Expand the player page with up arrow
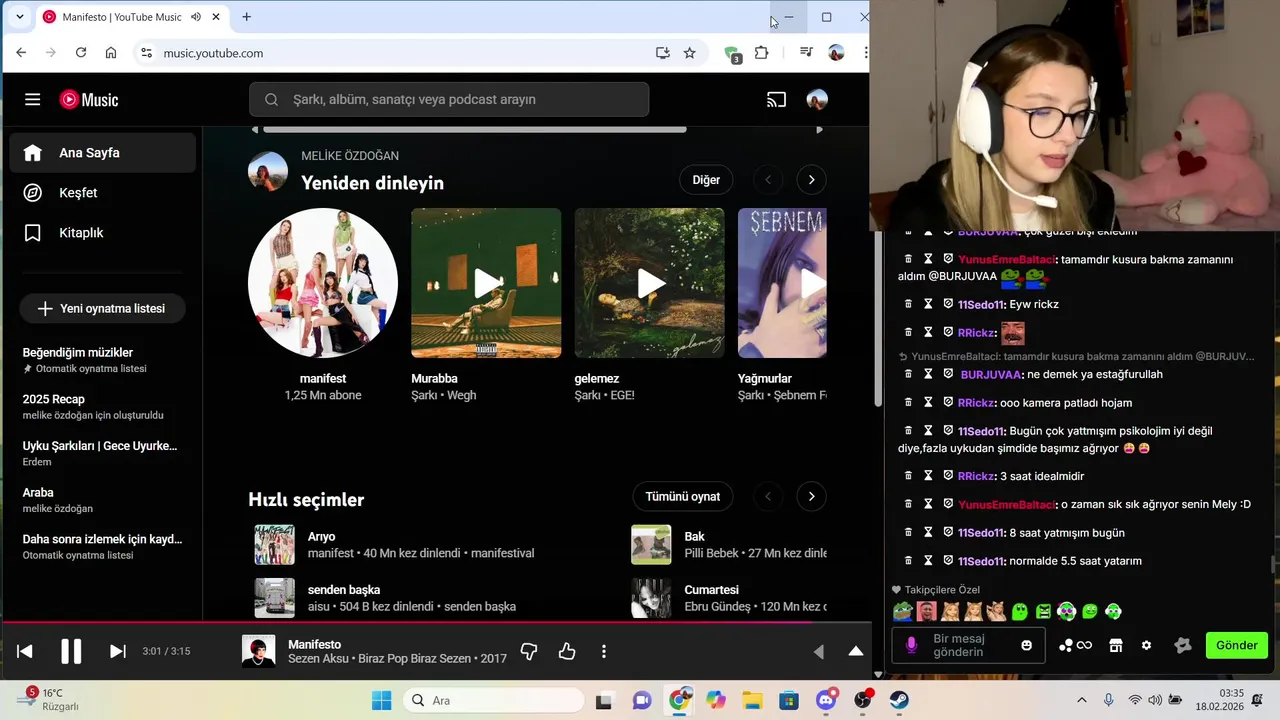1280x720 pixels. [856, 651]
